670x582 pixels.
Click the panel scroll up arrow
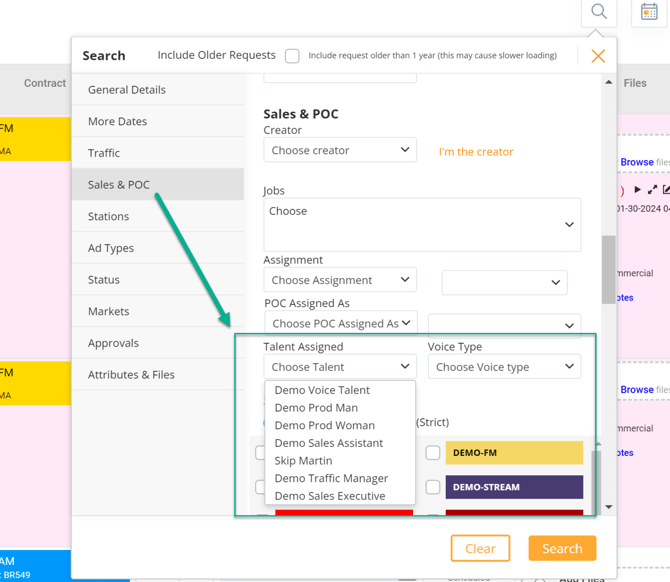pos(609,82)
